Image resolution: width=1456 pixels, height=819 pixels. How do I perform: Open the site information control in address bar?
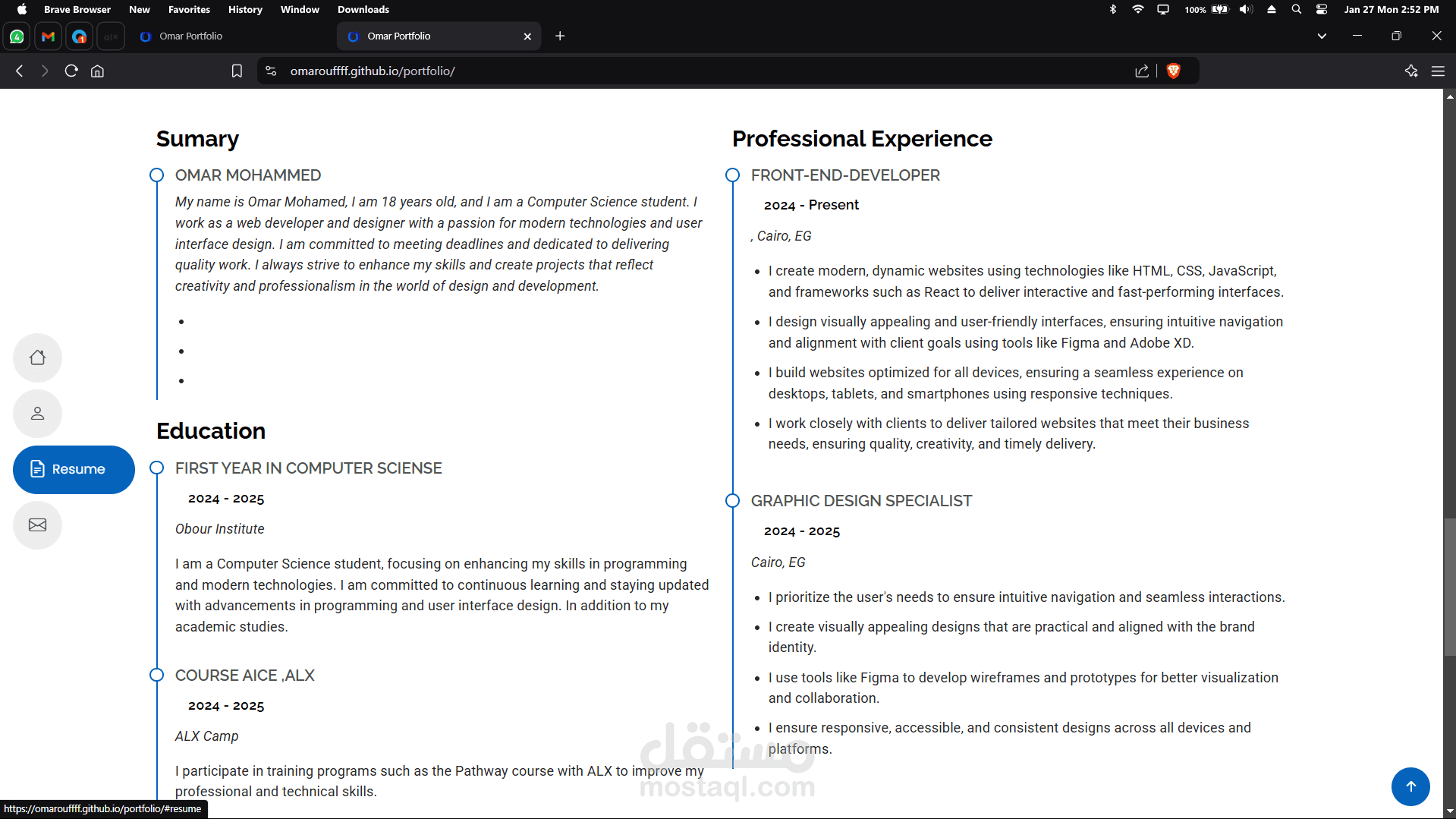271,71
